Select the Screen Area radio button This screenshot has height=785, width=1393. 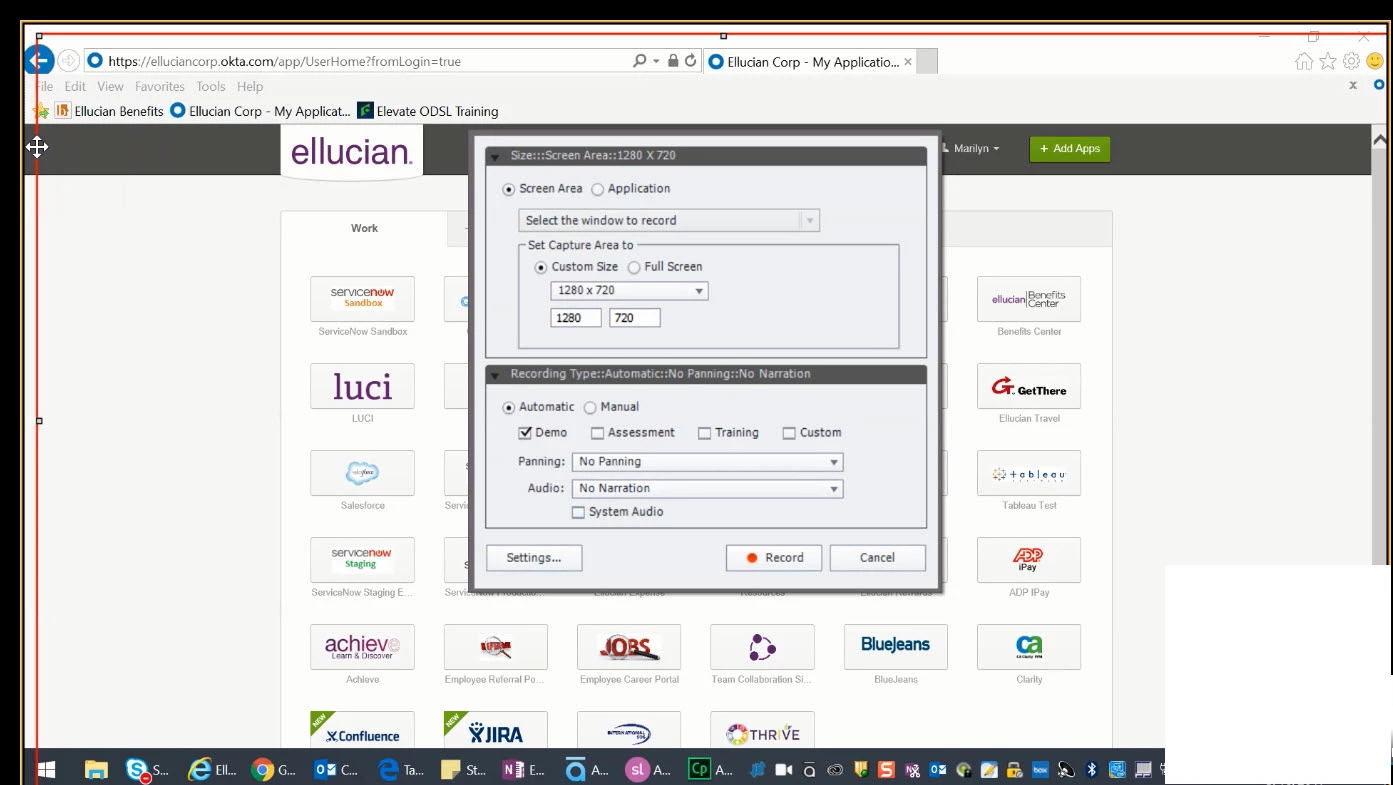[509, 189]
